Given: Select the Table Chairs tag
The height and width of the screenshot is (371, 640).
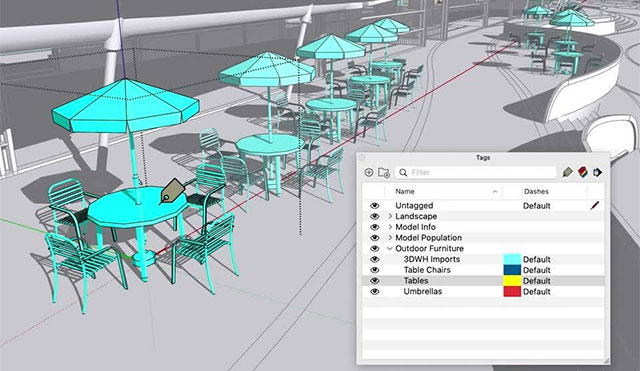Looking at the screenshot, I should [427, 270].
